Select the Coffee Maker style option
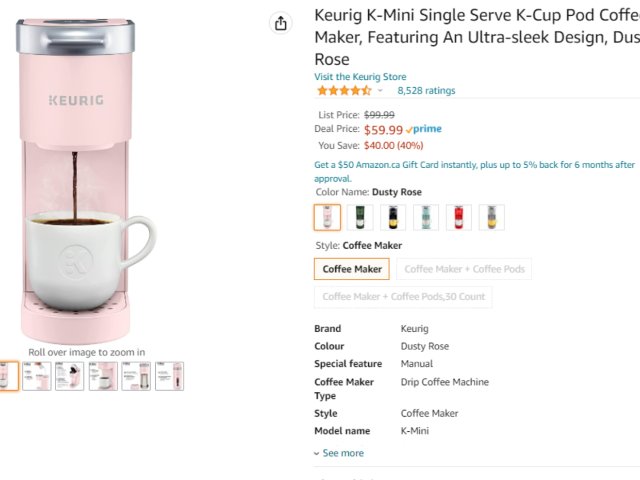This screenshot has height=480, width=640. coord(352,269)
